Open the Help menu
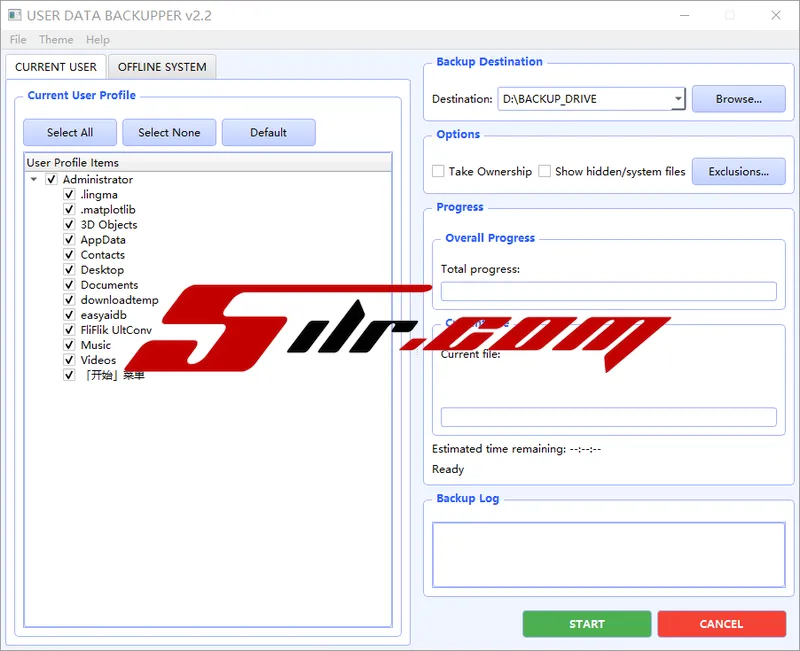Screen dimensions: 800x651 [x=97, y=39]
